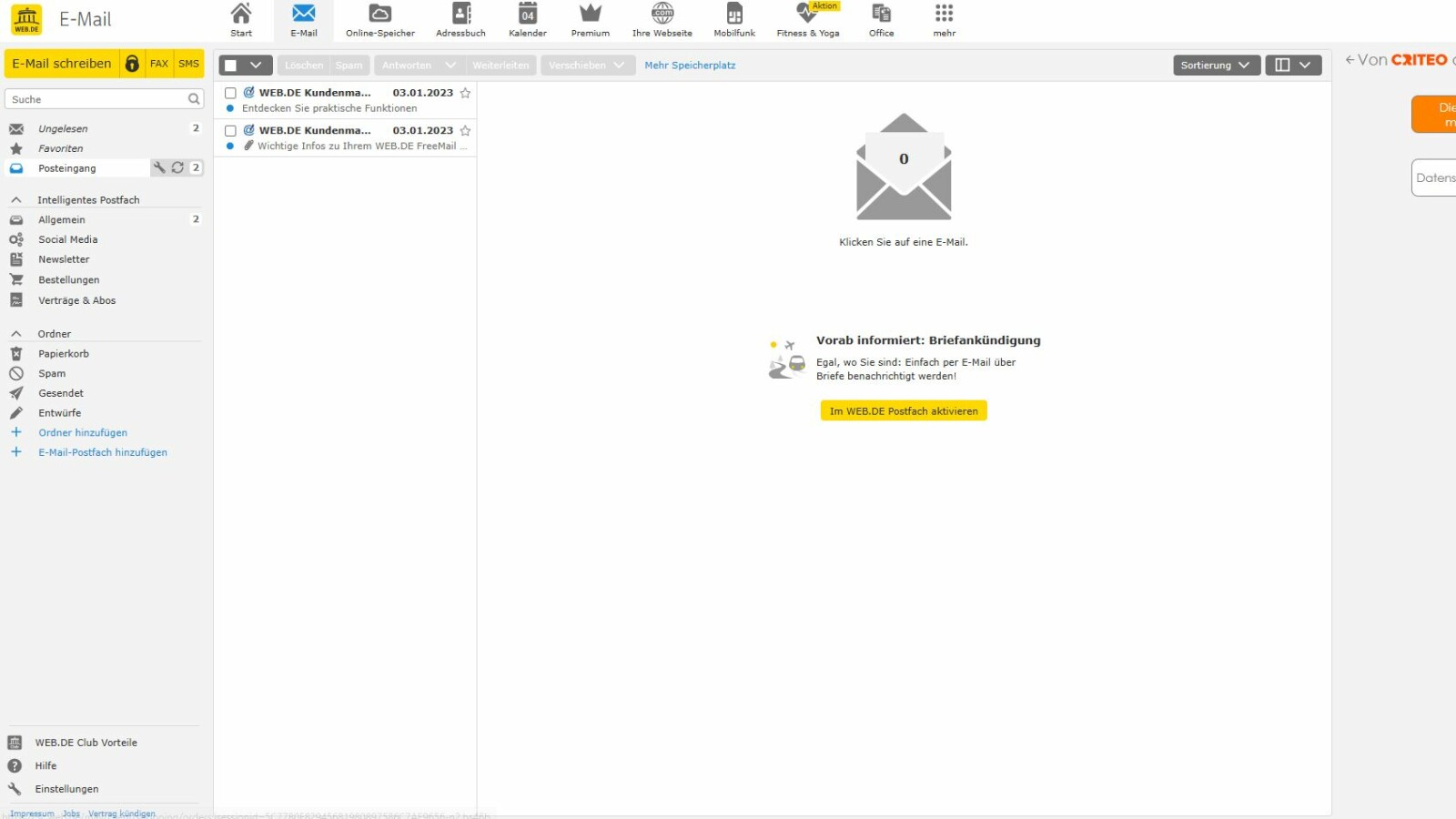The width and height of the screenshot is (1456, 819).
Task: Open the Mehr Speicherplatz link
Action: 690,65
